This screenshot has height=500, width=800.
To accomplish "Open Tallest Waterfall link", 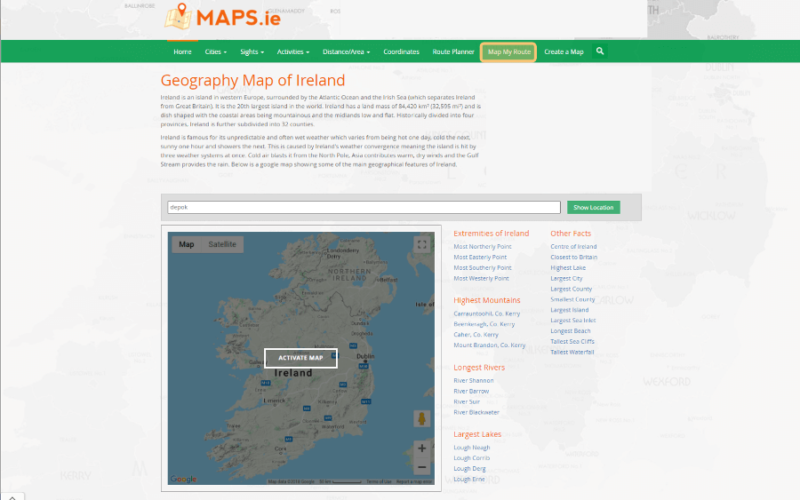I will pos(572,352).
